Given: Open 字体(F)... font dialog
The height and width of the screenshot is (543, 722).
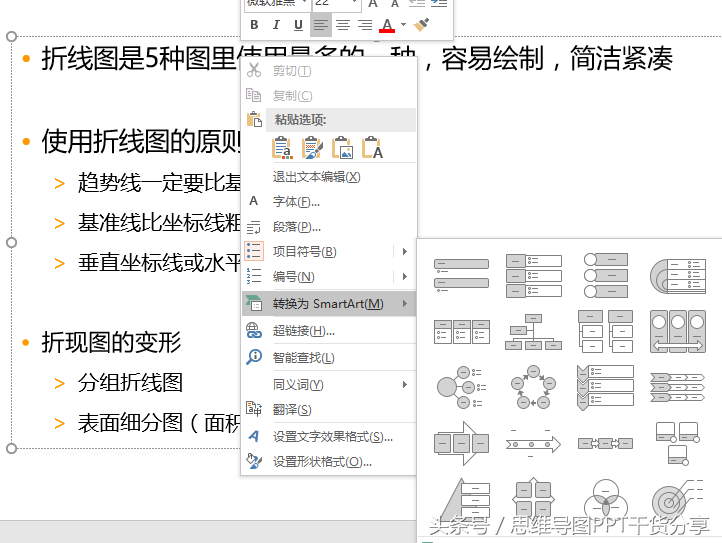Looking at the screenshot, I should click(x=329, y=202).
